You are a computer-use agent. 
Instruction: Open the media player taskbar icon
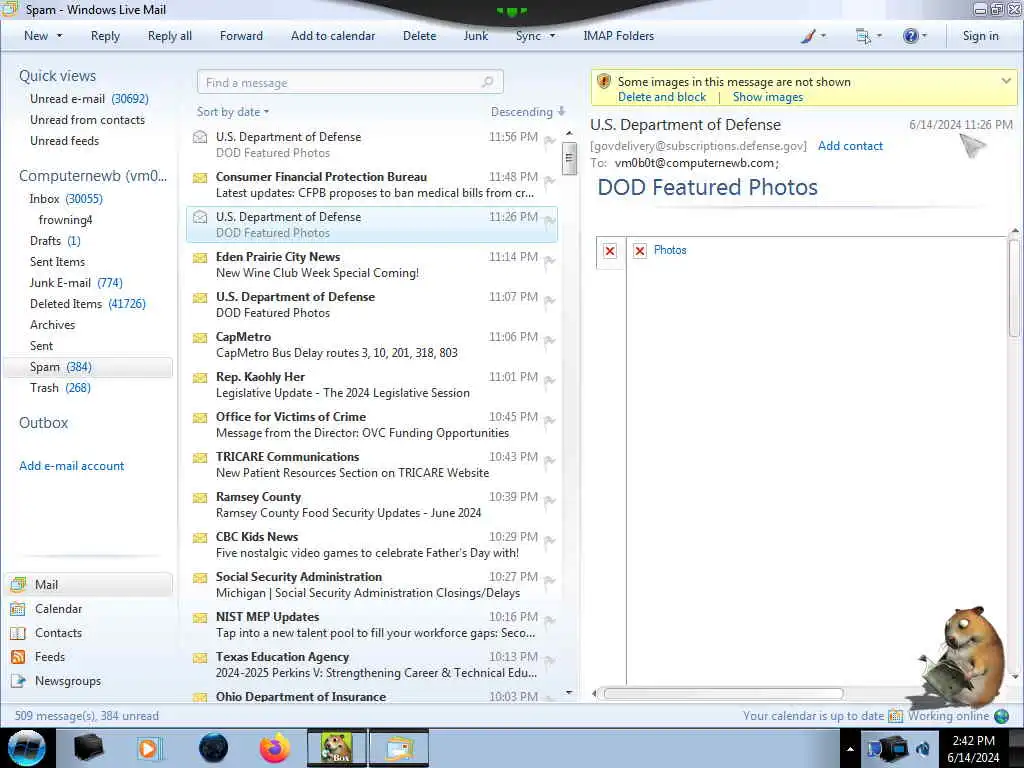click(x=148, y=748)
